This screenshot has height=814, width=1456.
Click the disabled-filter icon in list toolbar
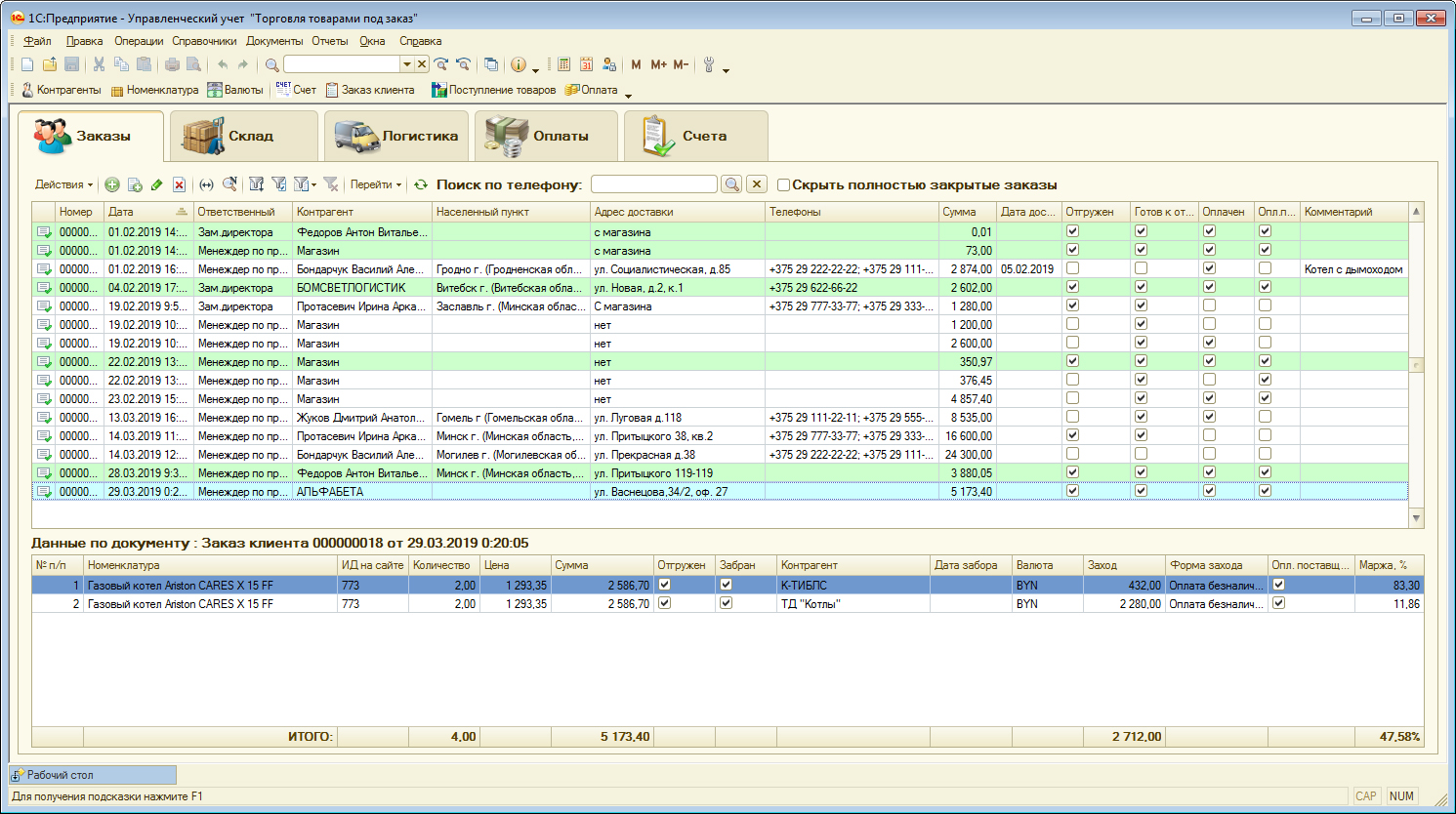331,184
